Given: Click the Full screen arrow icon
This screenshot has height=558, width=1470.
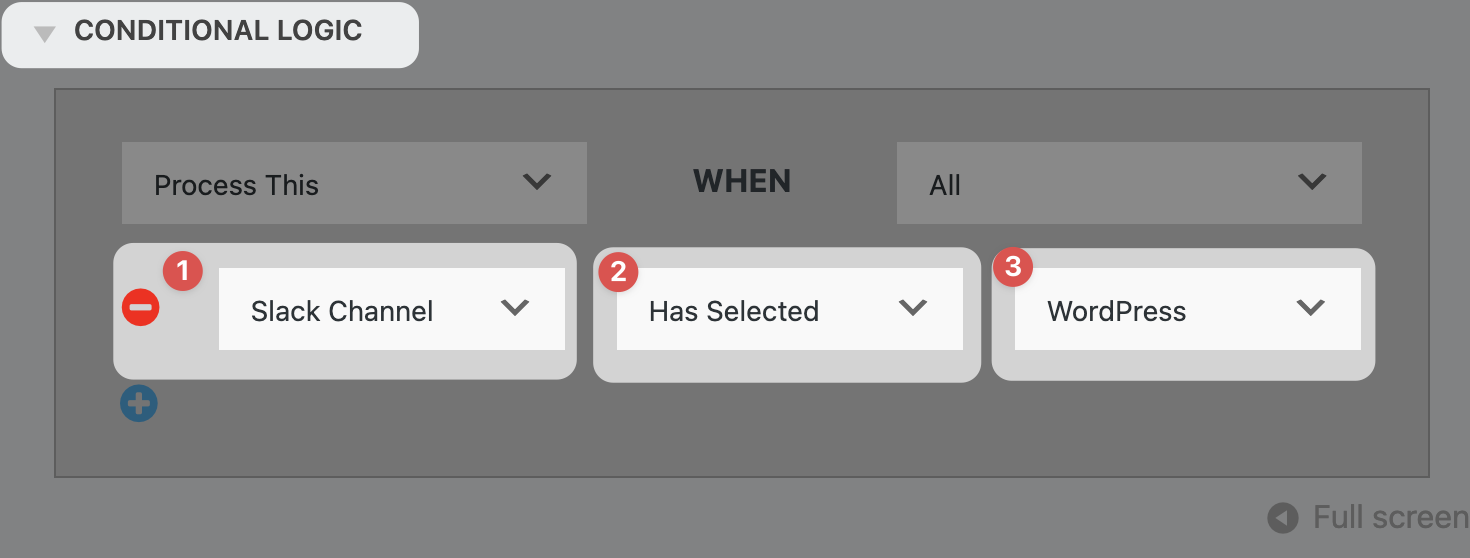Looking at the screenshot, I should tap(1283, 518).
